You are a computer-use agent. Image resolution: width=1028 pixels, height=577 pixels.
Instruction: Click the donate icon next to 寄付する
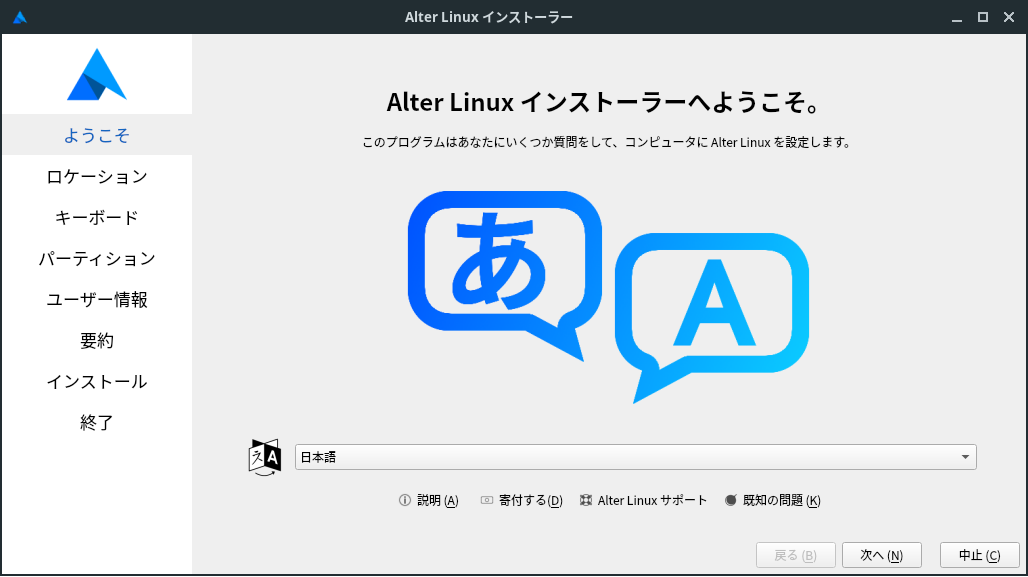click(486, 500)
